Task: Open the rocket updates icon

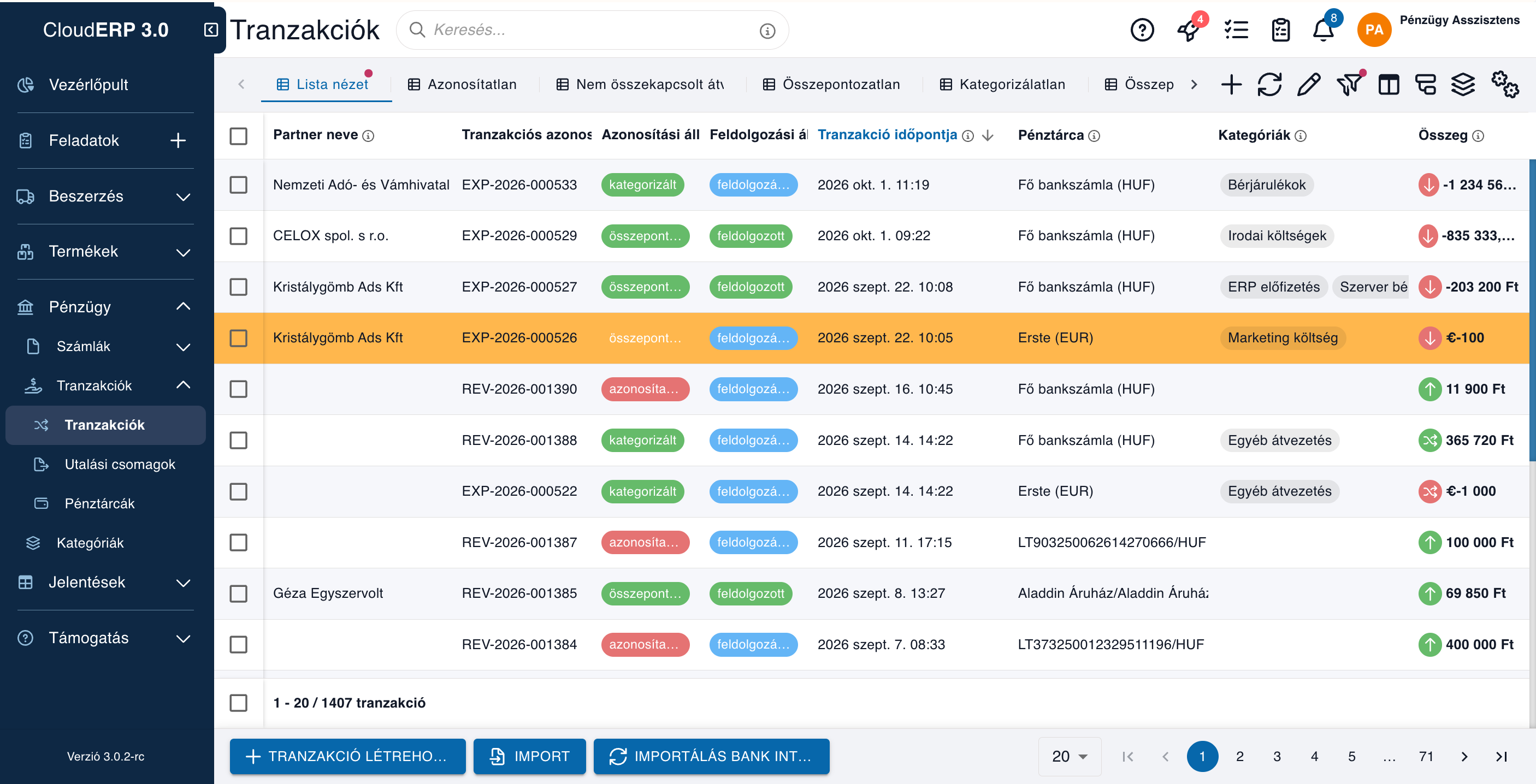Action: point(1189,31)
